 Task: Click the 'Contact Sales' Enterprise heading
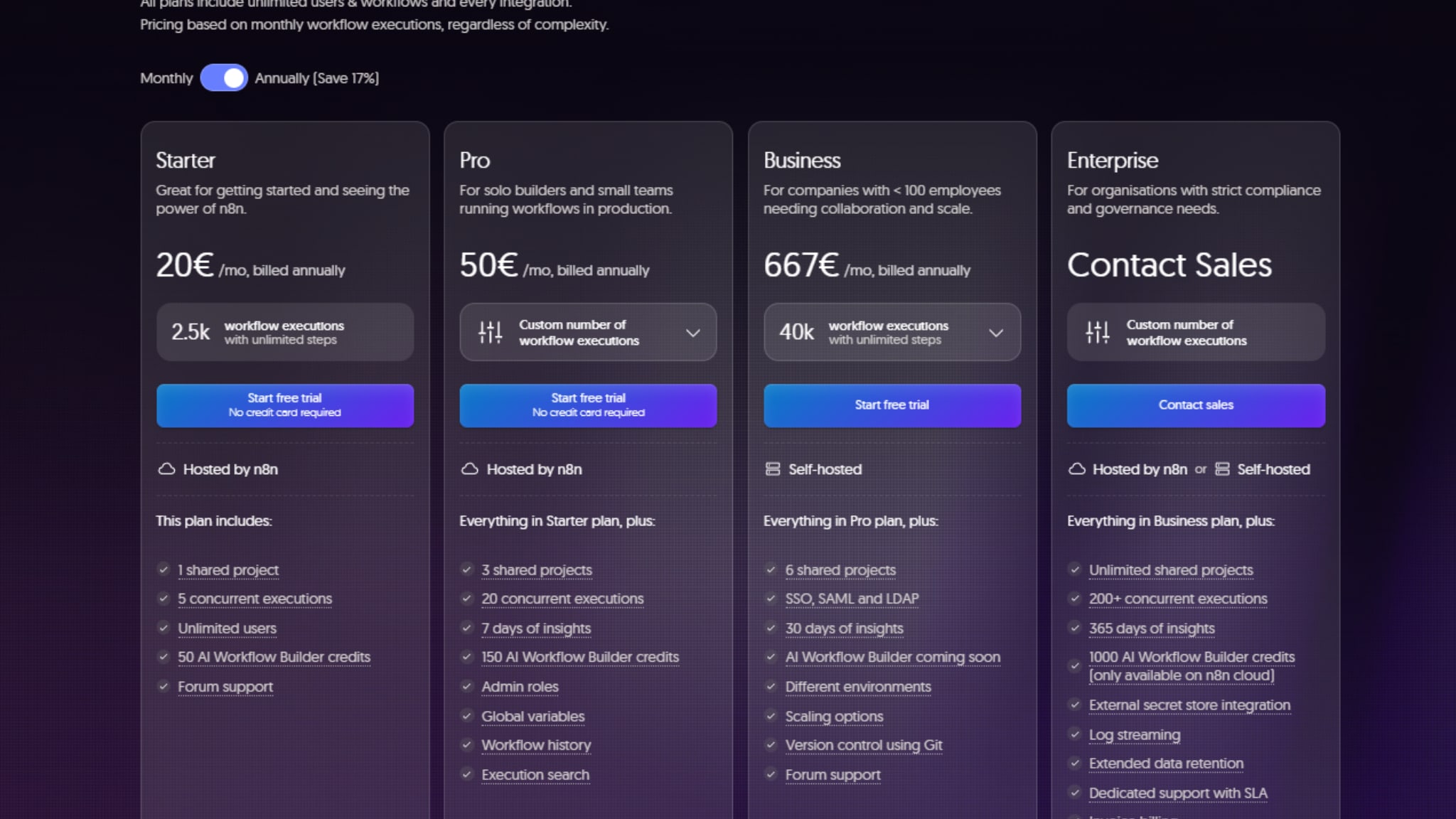coord(1169,265)
